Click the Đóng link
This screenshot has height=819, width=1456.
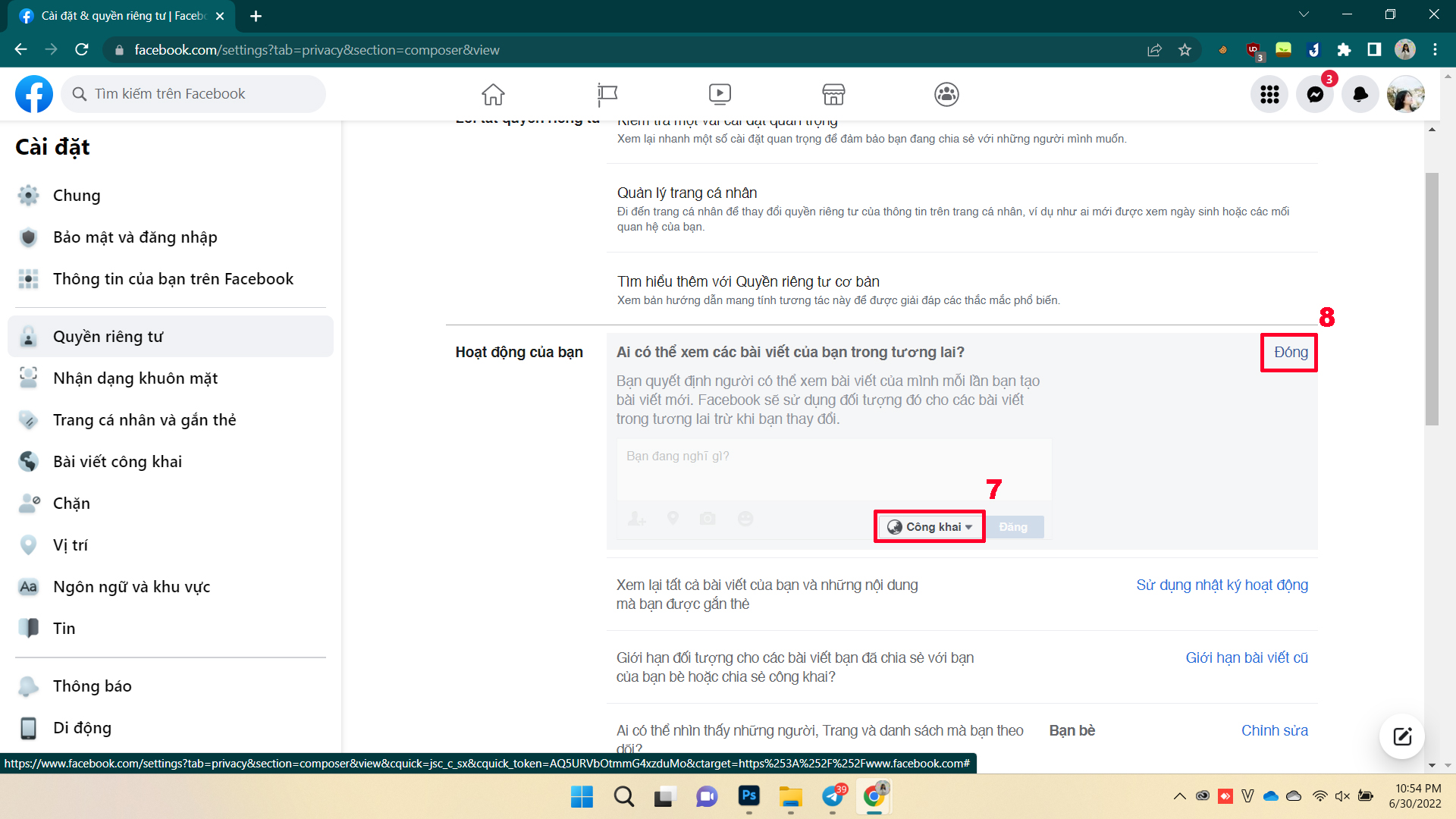coord(1291,353)
